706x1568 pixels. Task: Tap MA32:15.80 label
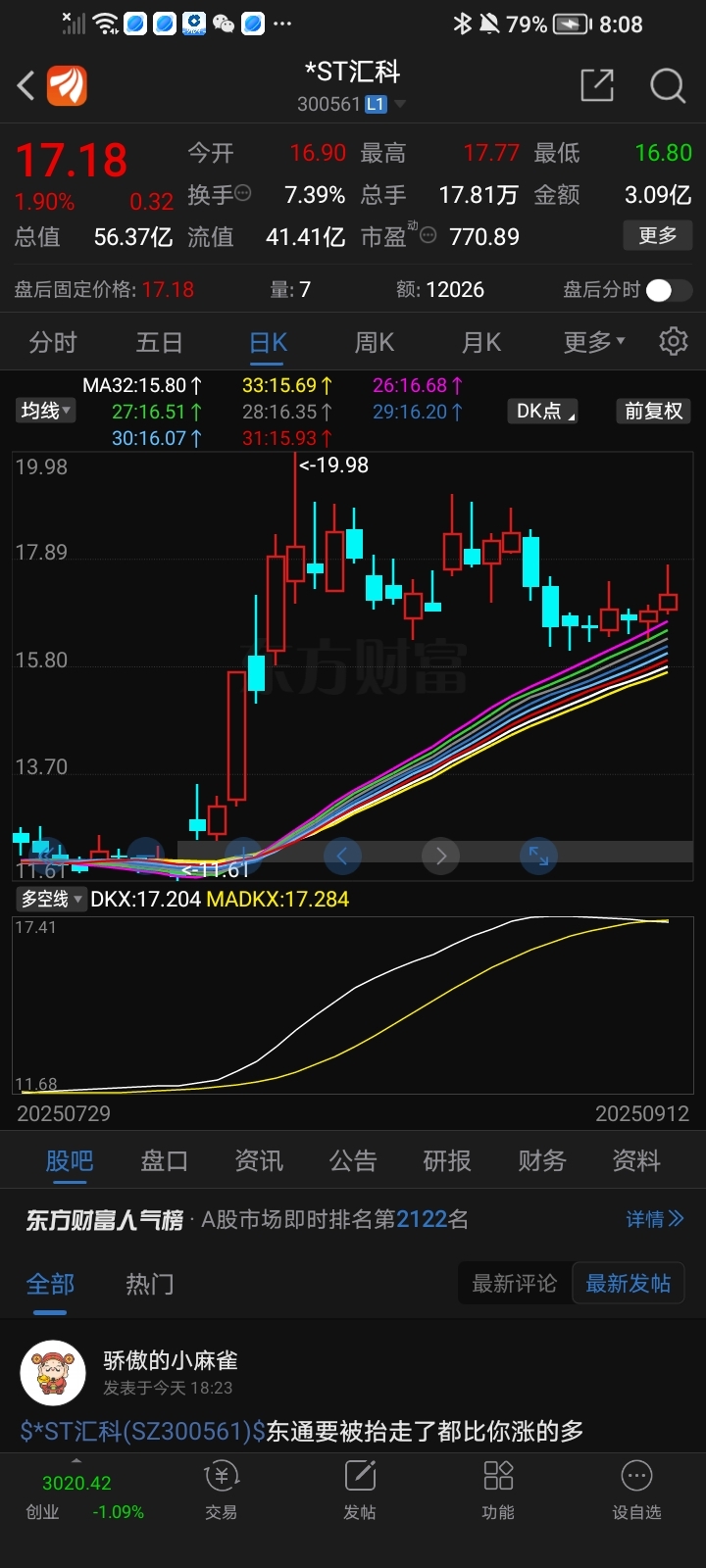[x=142, y=385]
